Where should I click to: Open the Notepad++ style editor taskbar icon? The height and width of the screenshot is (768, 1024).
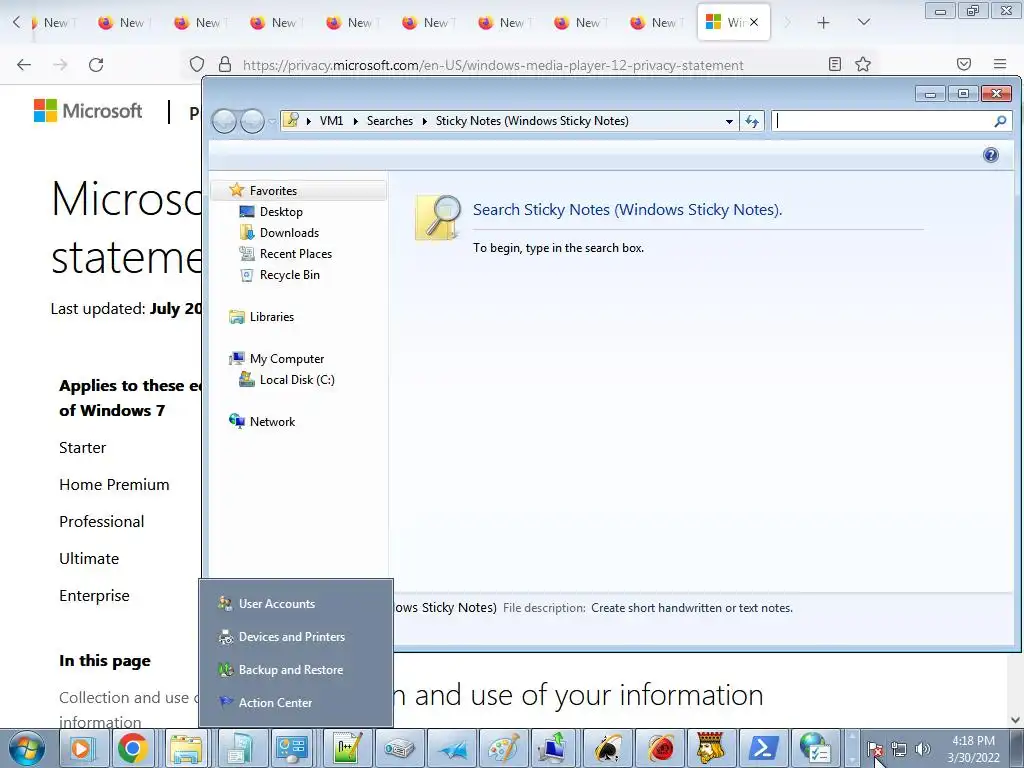346,748
